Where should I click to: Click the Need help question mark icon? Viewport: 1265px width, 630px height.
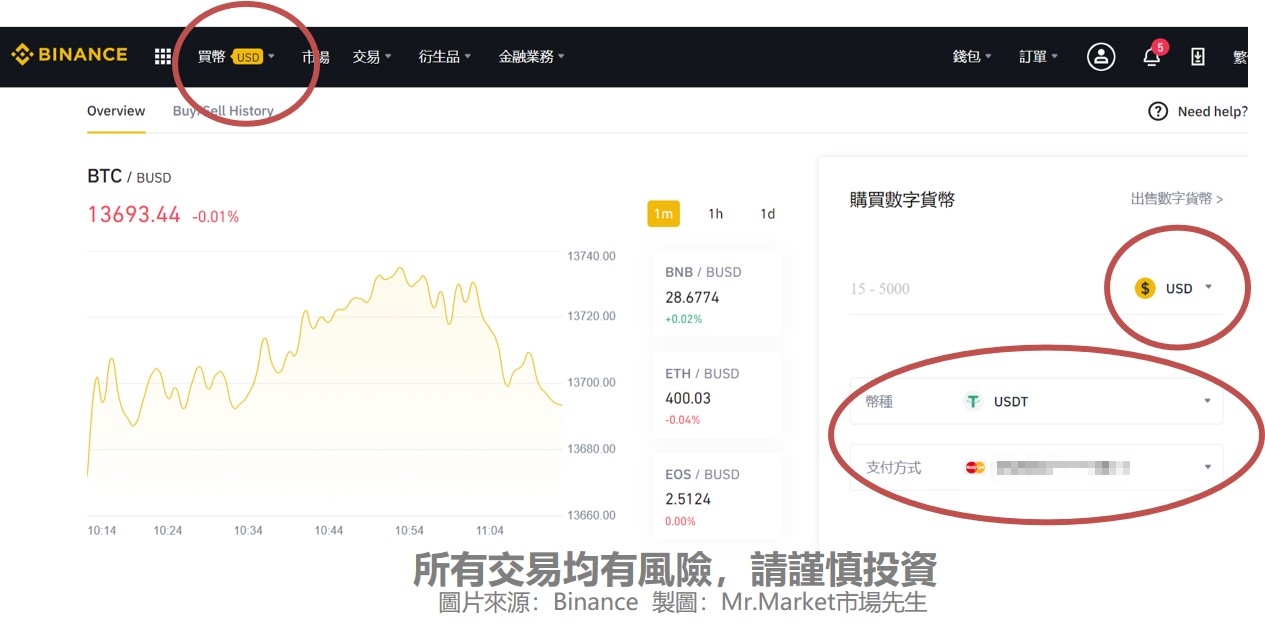point(1158,111)
